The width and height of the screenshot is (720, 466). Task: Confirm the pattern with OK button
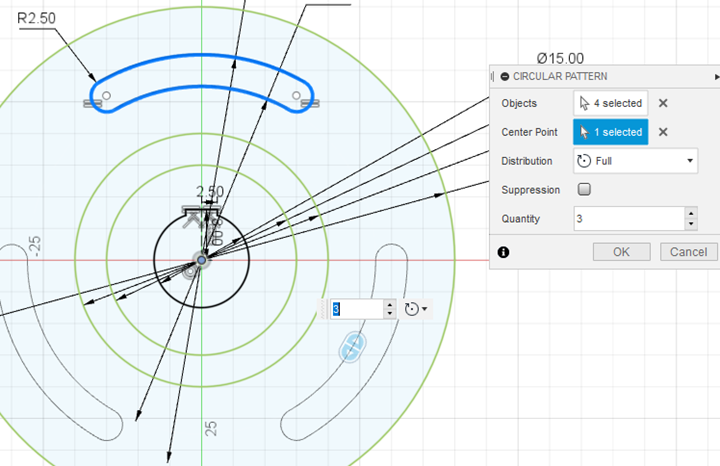tap(621, 252)
